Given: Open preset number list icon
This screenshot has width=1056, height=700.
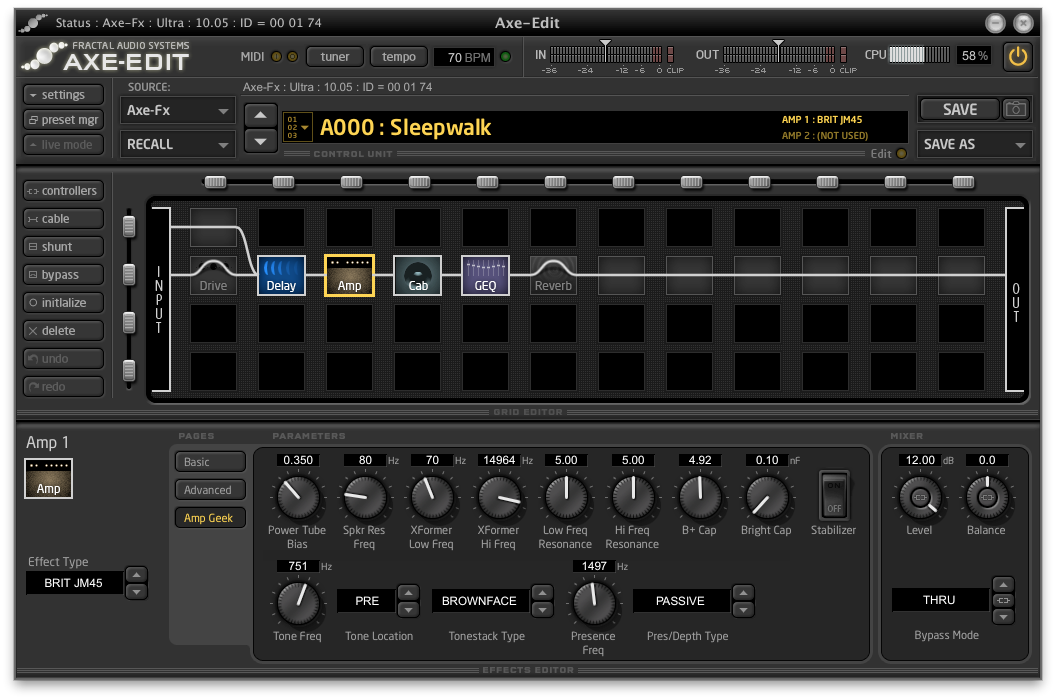Looking at the screenshot, I should coord(297,127).
